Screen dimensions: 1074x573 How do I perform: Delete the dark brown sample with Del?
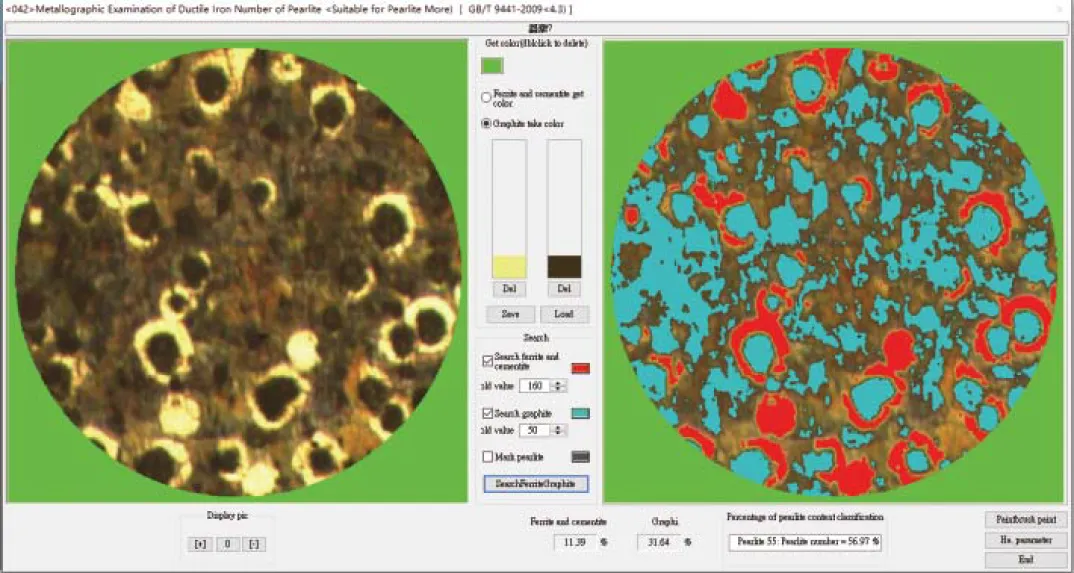tap(564, 289)
